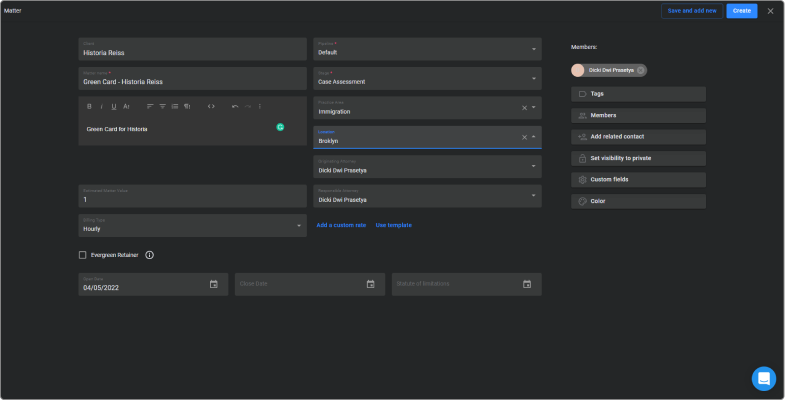Click the Create button

(741, 10)
